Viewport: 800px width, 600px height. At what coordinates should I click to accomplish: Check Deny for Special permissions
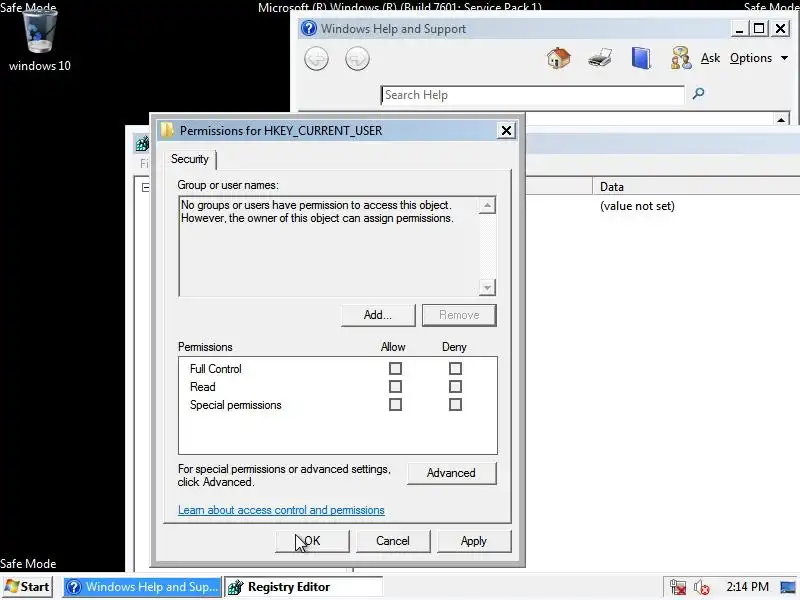point(455,405)
